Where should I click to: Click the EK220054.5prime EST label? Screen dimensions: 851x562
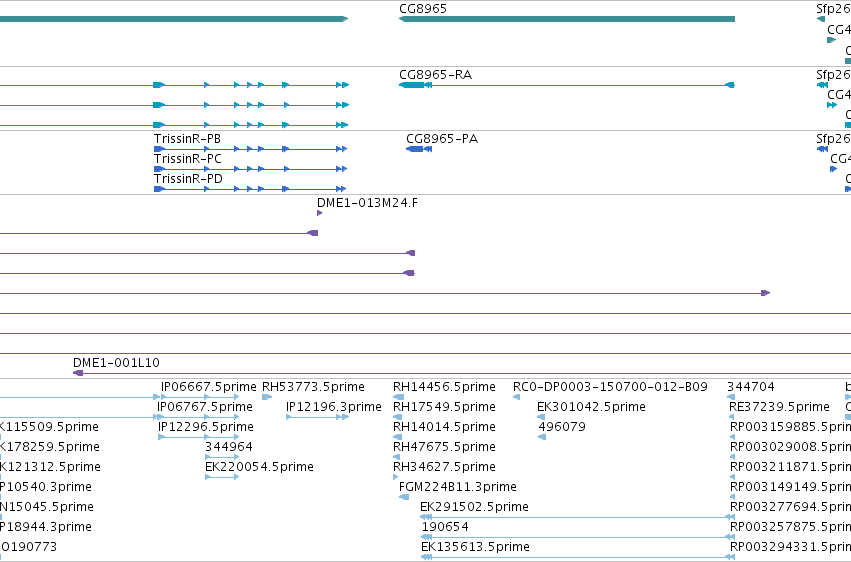(x=259, y=467)
